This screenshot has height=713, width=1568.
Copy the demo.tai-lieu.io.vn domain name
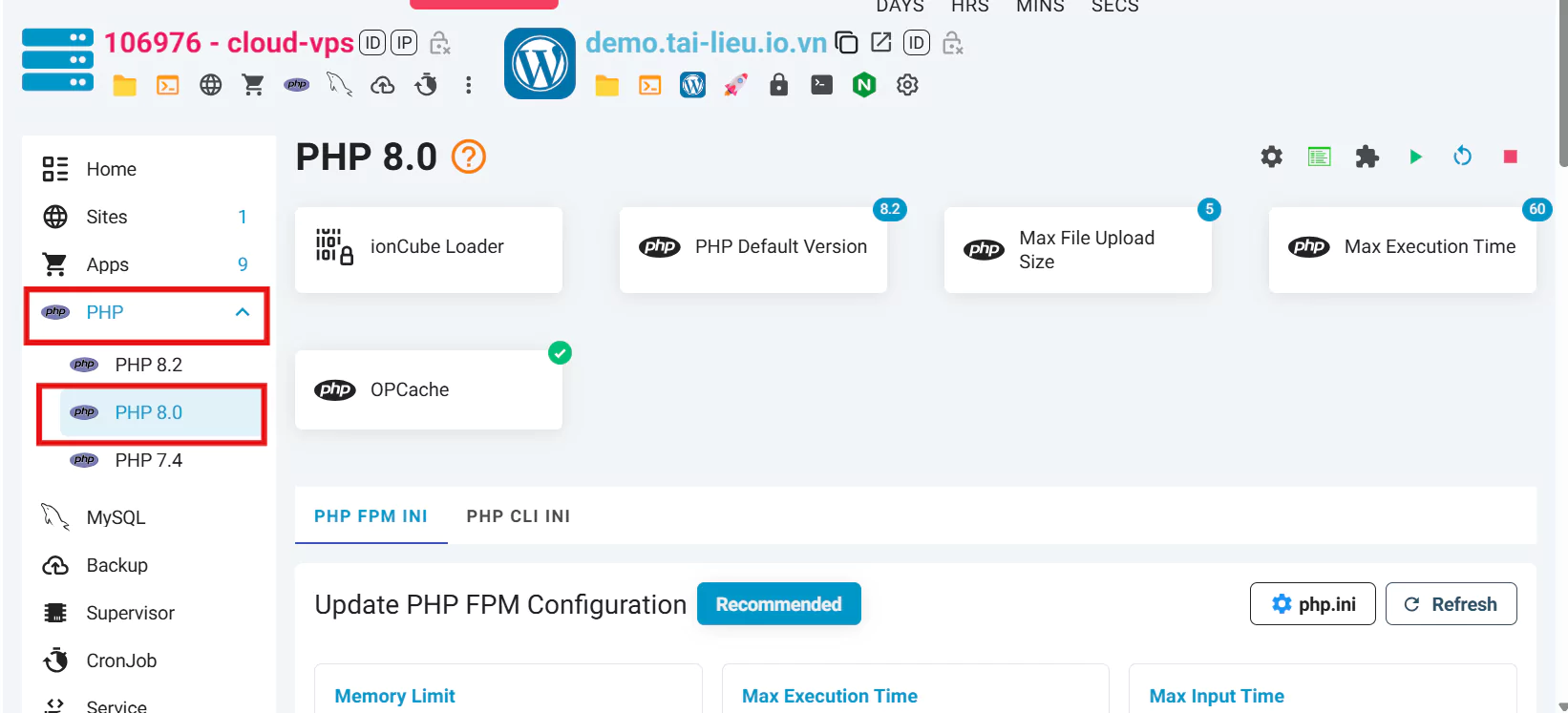pyautogui.click(x=846, y=43)
